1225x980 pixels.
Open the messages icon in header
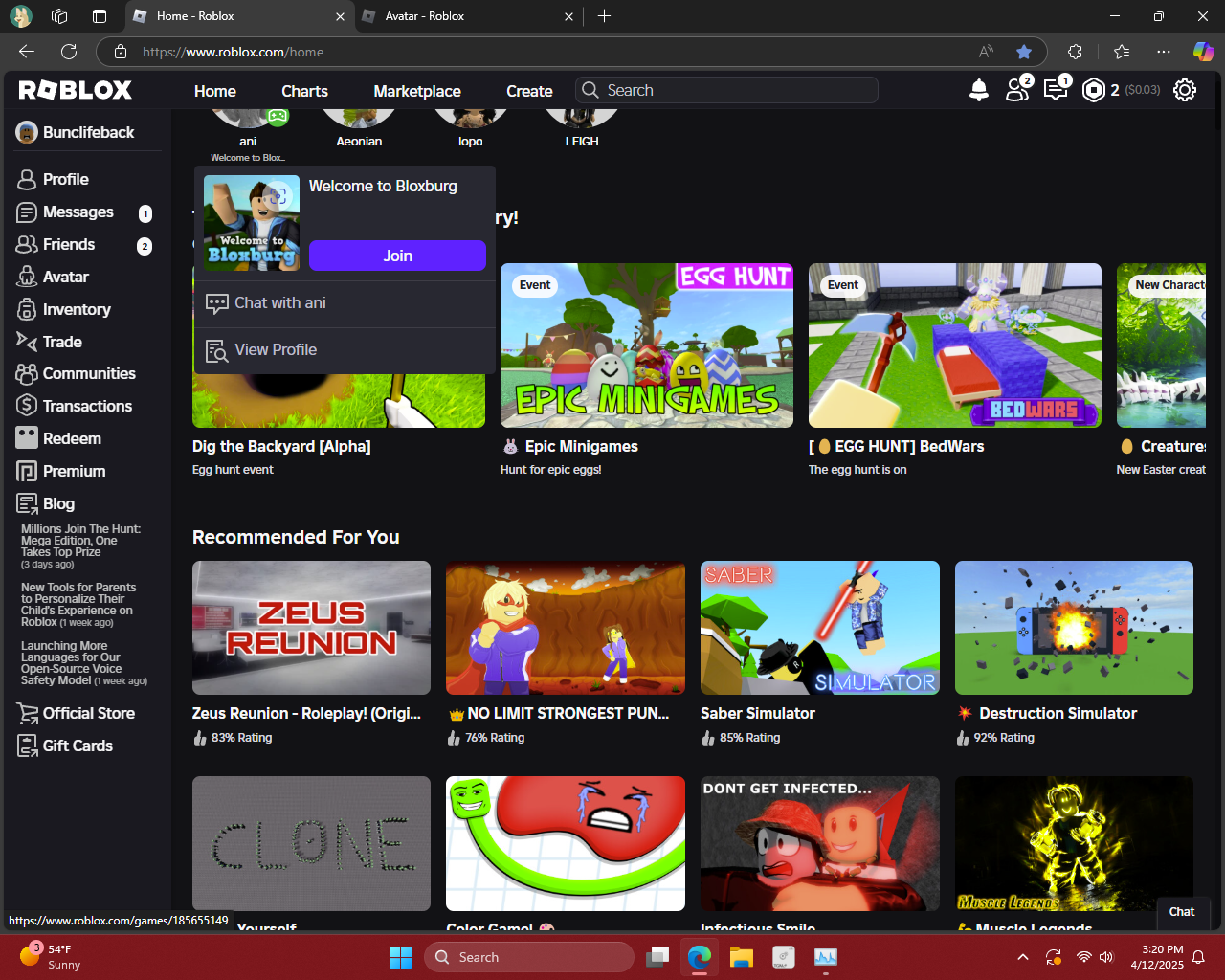[1057, 89]
